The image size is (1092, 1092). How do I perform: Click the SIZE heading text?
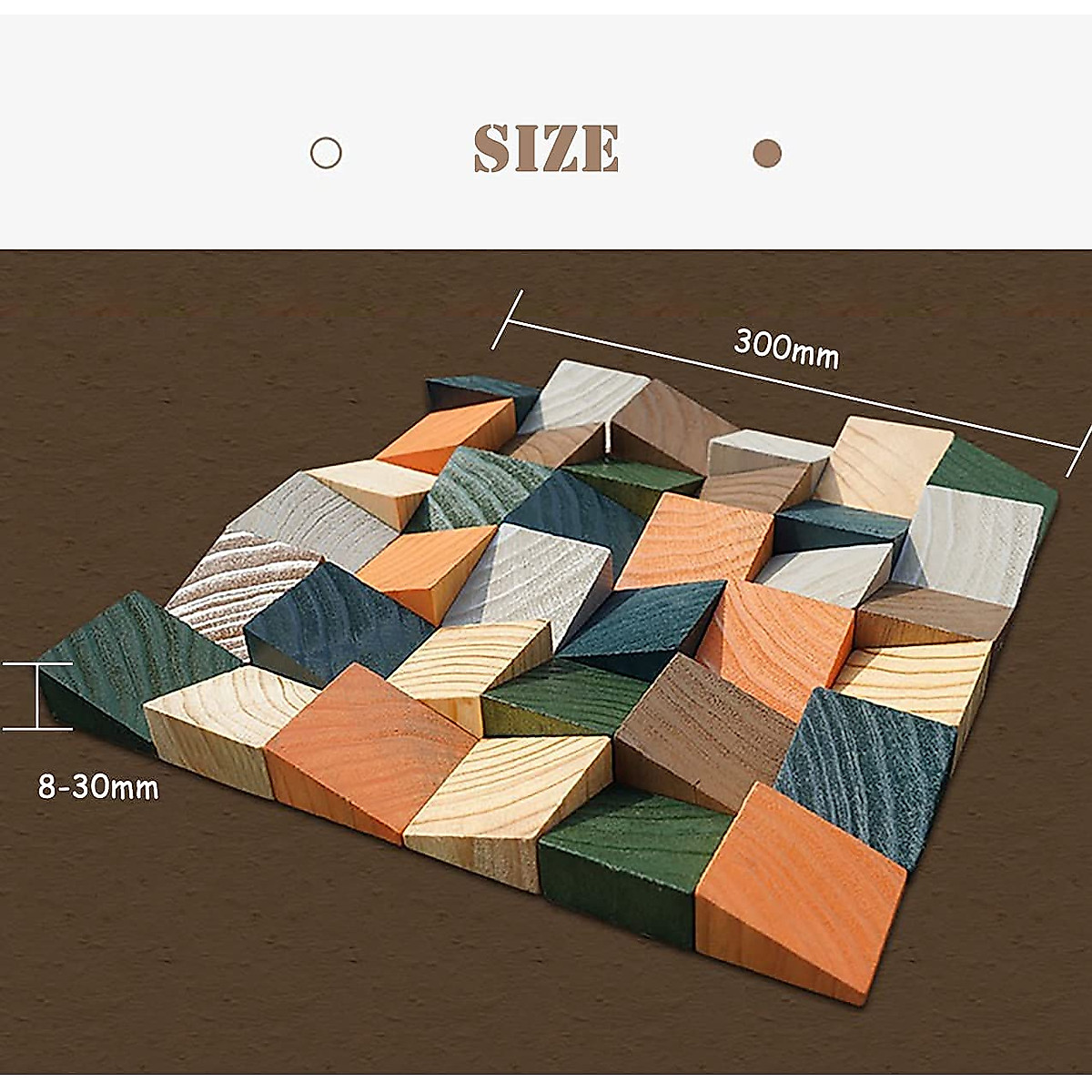(x=546, y=148)
